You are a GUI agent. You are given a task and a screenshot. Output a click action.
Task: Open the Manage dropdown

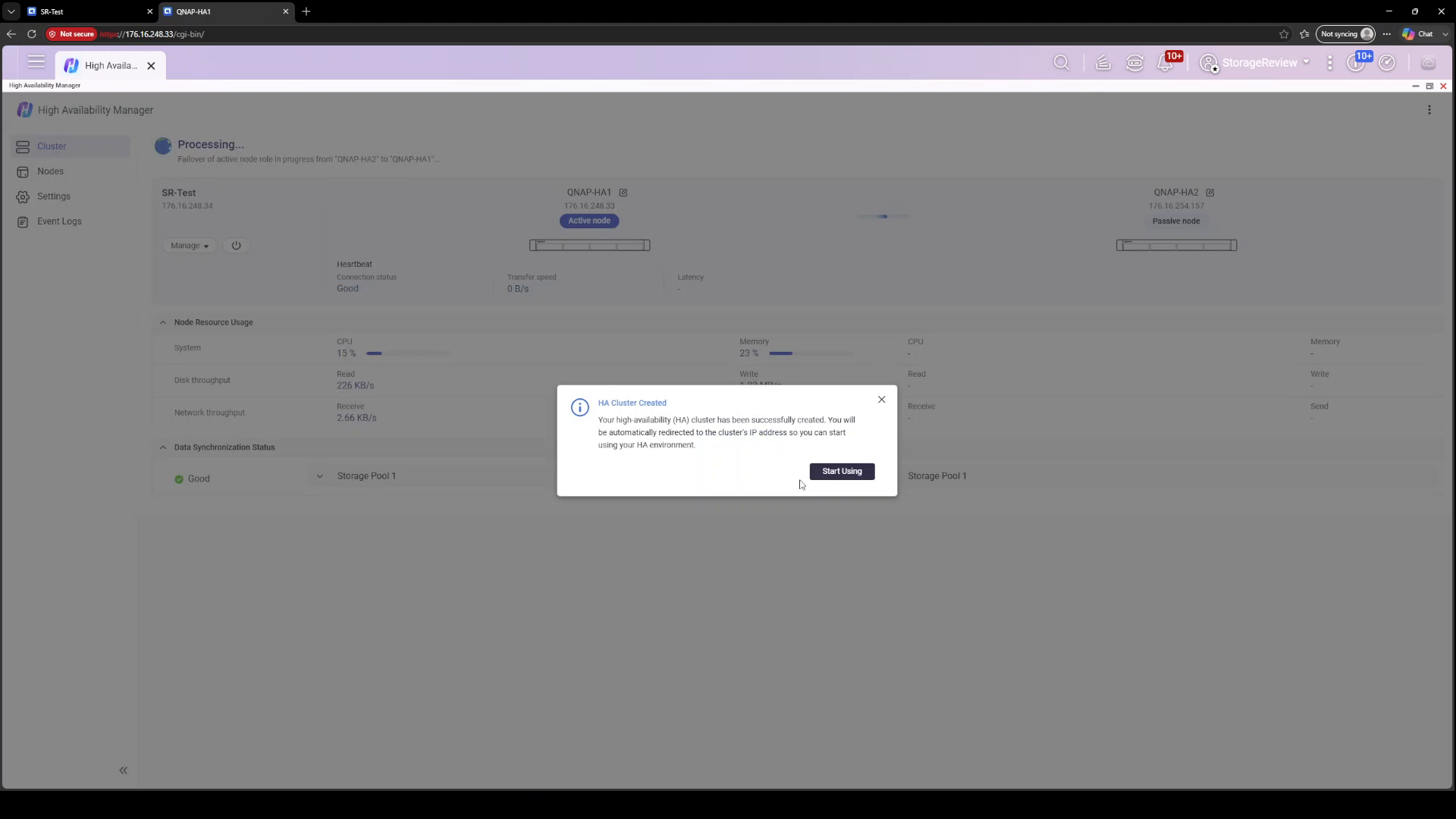pyautogui.click(x=189, y=246)
